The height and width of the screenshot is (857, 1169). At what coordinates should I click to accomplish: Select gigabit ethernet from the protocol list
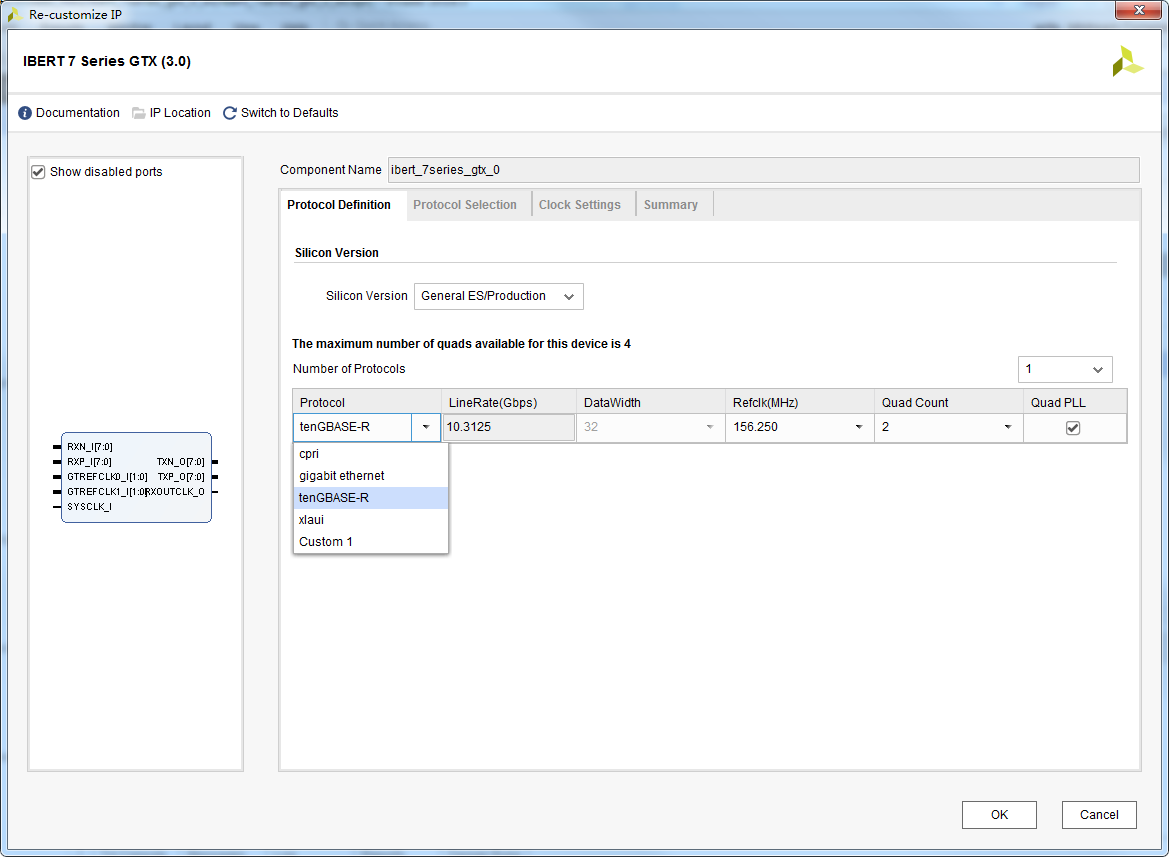click(371, 476)
